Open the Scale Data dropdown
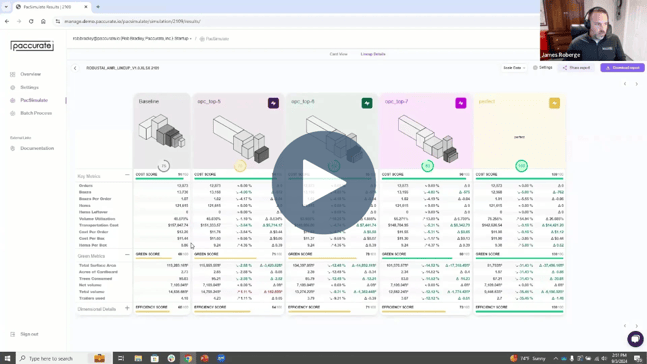This screenshot has height=364, width=647. tap(514, 68)
